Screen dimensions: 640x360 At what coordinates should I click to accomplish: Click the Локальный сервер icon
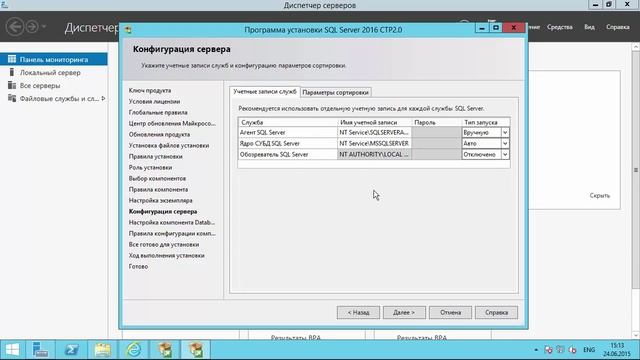click(12, 72)
